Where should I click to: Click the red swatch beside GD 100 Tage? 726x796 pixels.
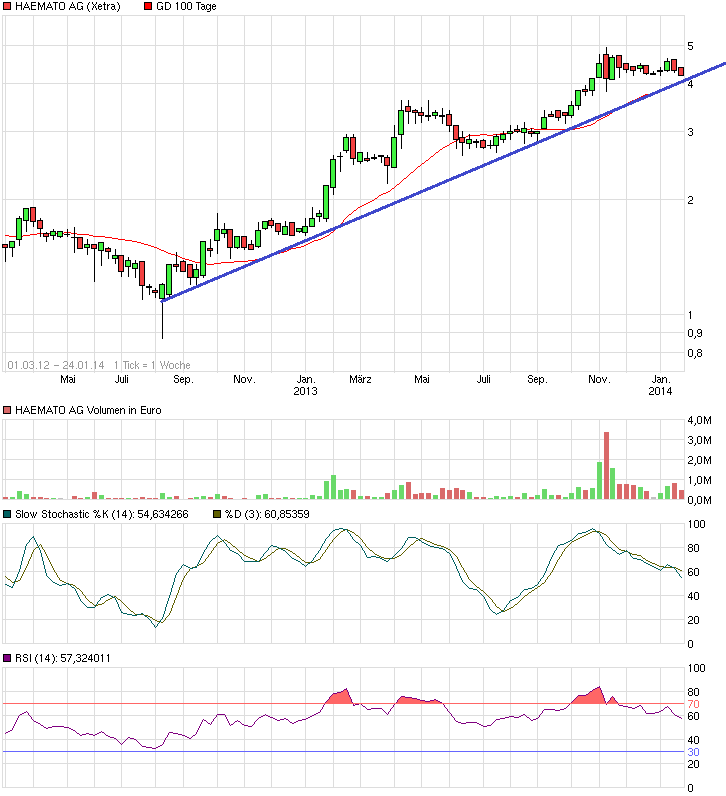click(149, 7)
